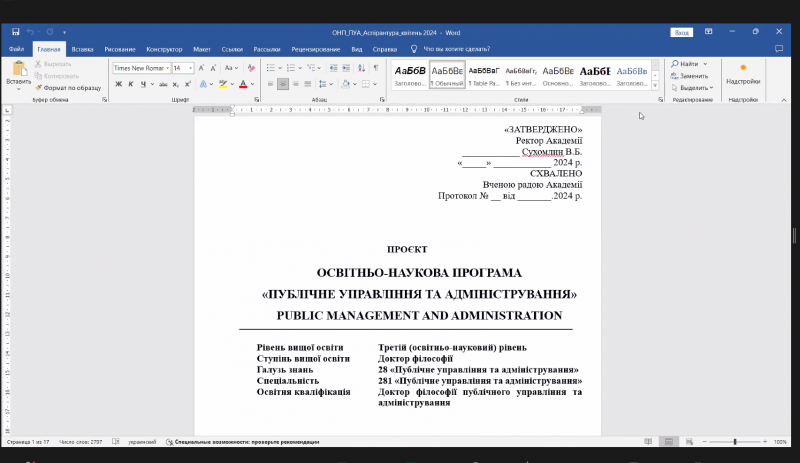Decrease font size with smaller A

(213, 68)
